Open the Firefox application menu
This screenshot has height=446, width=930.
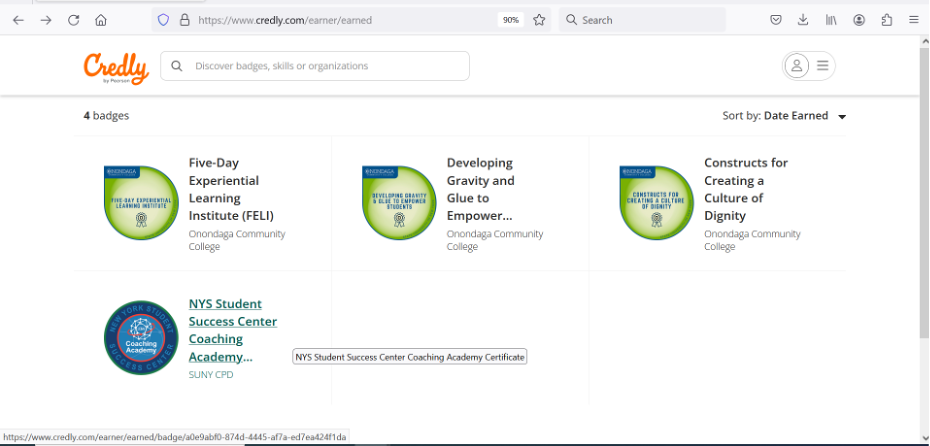[913, 20]
